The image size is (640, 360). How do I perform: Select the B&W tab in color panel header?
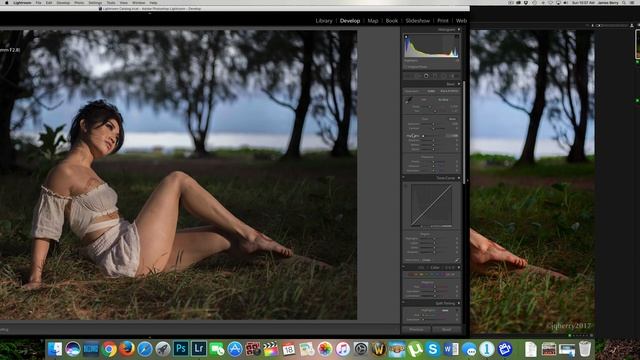pyautogui.click(x=450, y=268)
